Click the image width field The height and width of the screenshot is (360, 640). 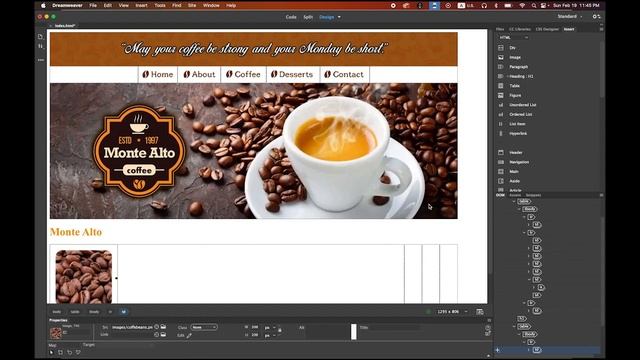point(255,327)
